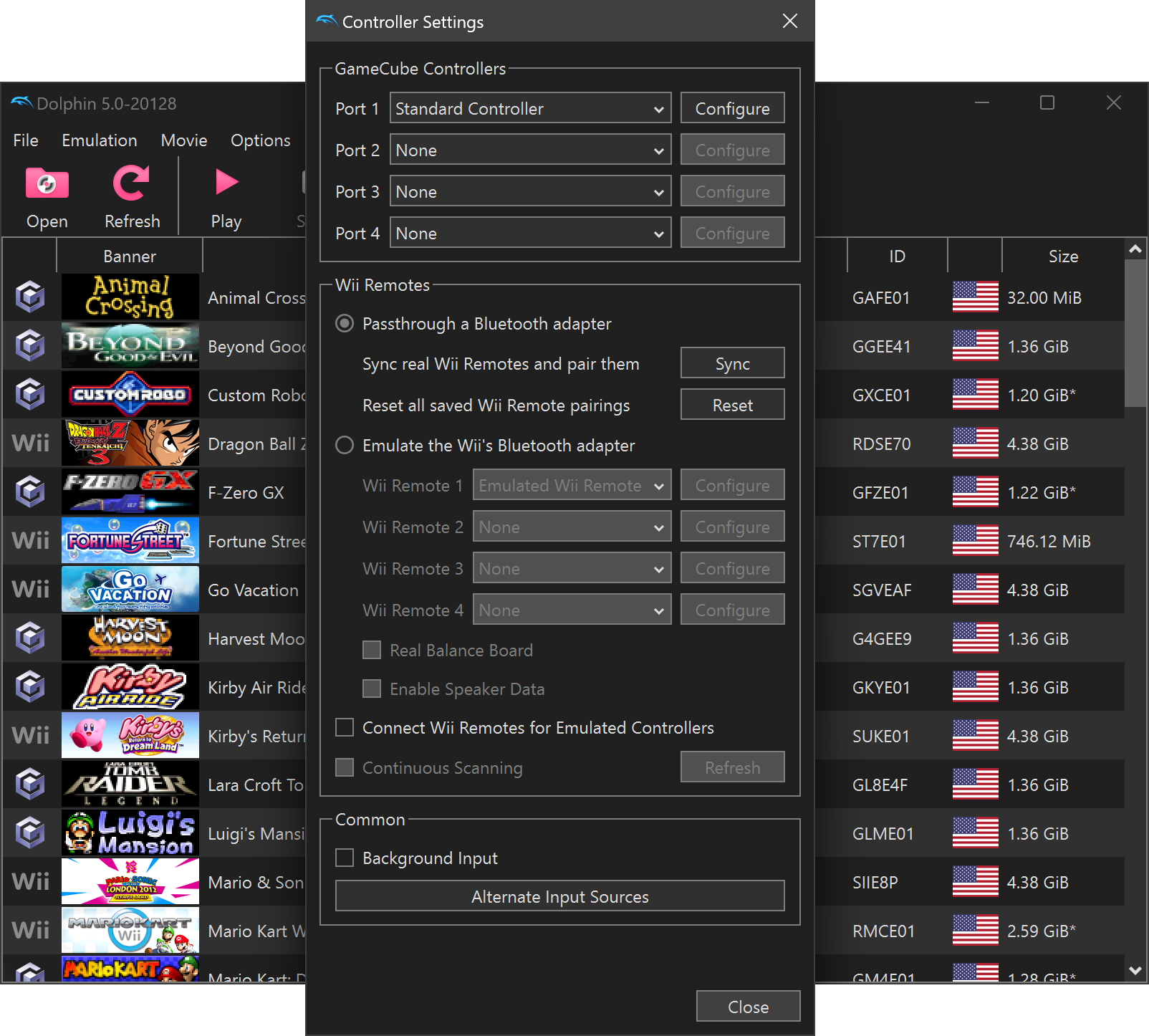Open the Port 2 controller dropdown
The height and width of the screenshot is (1036, 1149).
tap(530, 150)
